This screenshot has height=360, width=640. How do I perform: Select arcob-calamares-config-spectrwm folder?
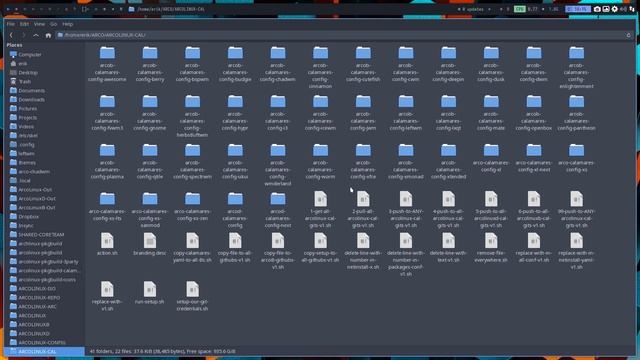click(x=192, y=161)
